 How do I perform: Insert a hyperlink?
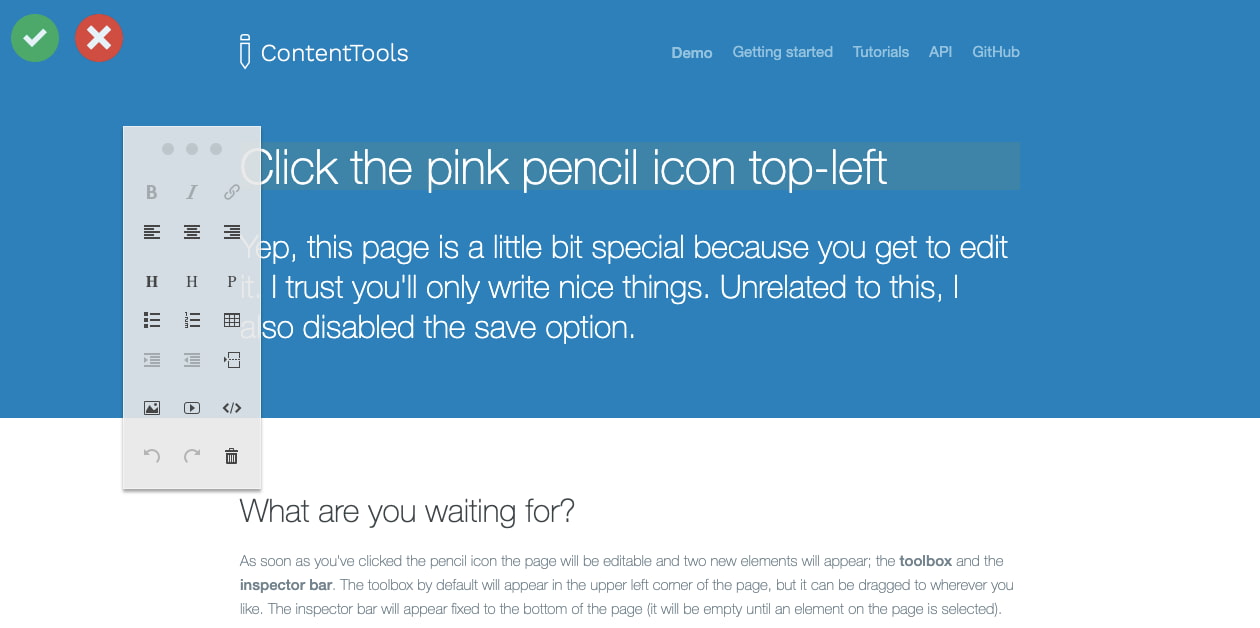[x=231, y=192]
